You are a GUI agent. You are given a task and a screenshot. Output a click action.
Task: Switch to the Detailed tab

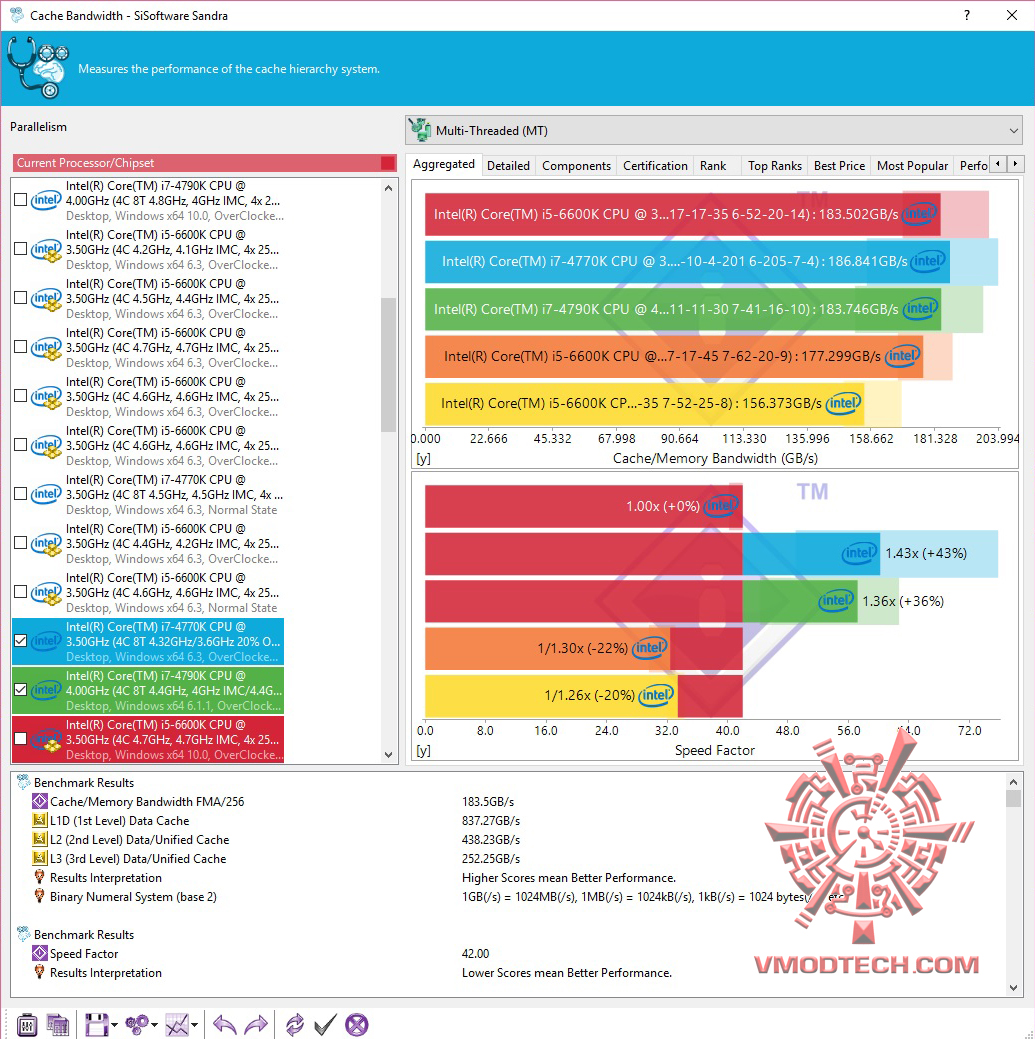point(508,166)
